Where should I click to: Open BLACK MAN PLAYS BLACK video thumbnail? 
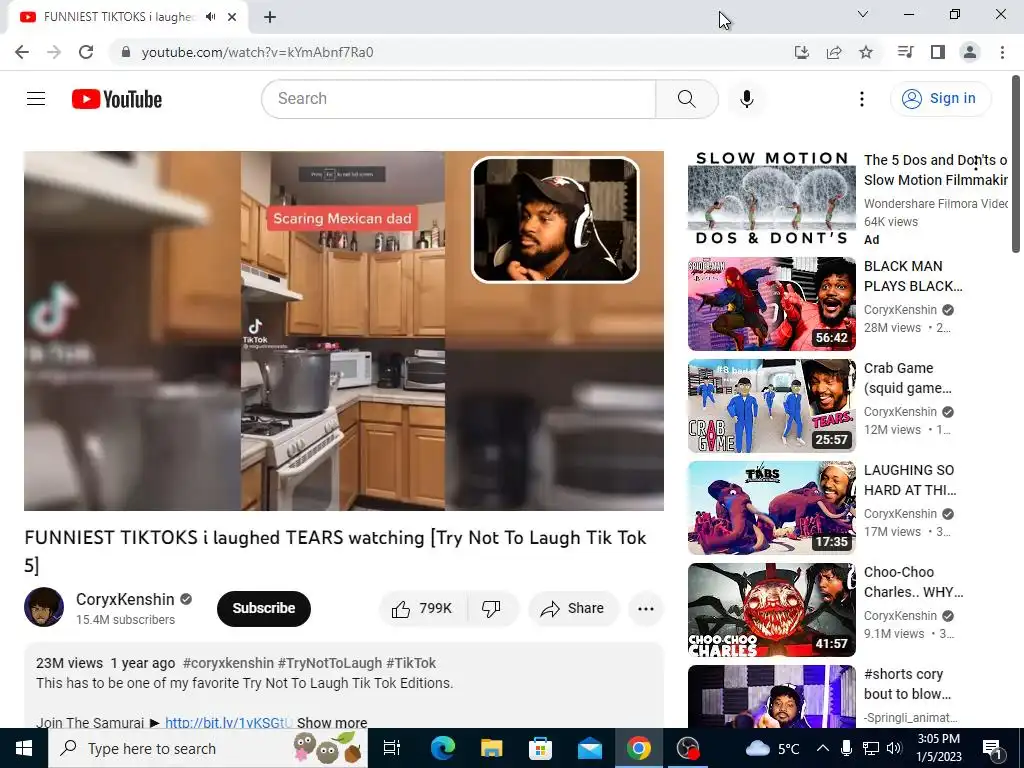[x=771, y=304]
